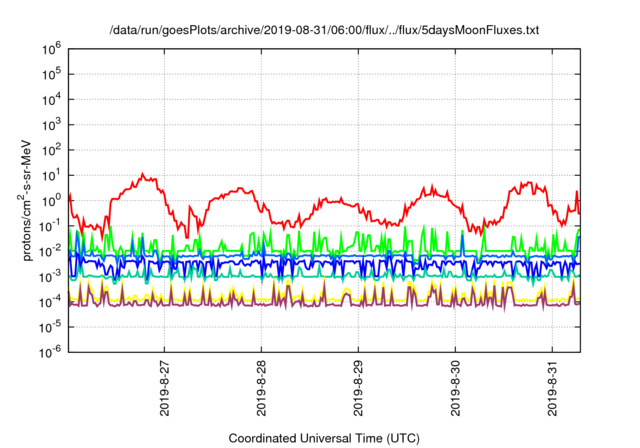This screenshot has height=448, width=640.
Task: Click the 10^-1 y-axis tick label
Action: [x=51, y=227]
